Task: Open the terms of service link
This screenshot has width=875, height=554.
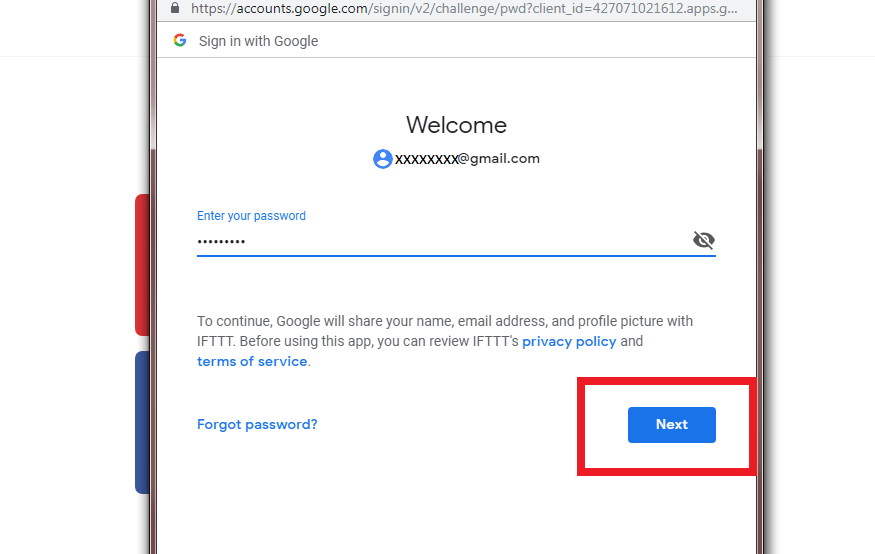Action: [x=252, y=362]
